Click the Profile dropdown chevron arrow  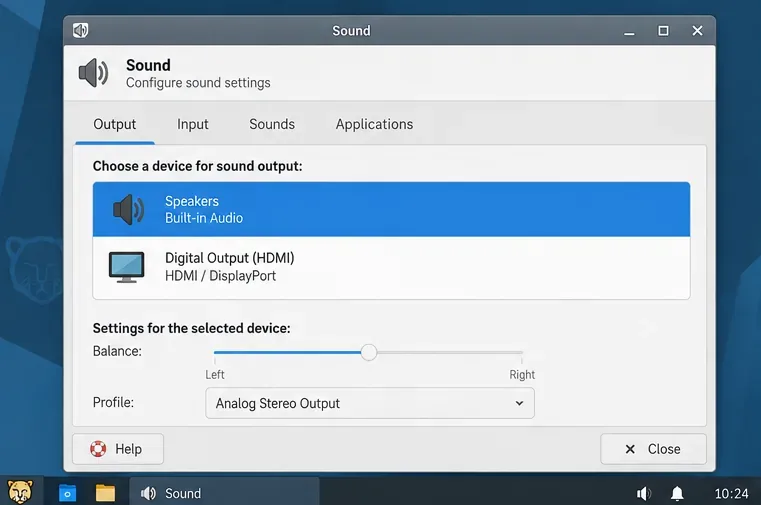click(519, 403)
